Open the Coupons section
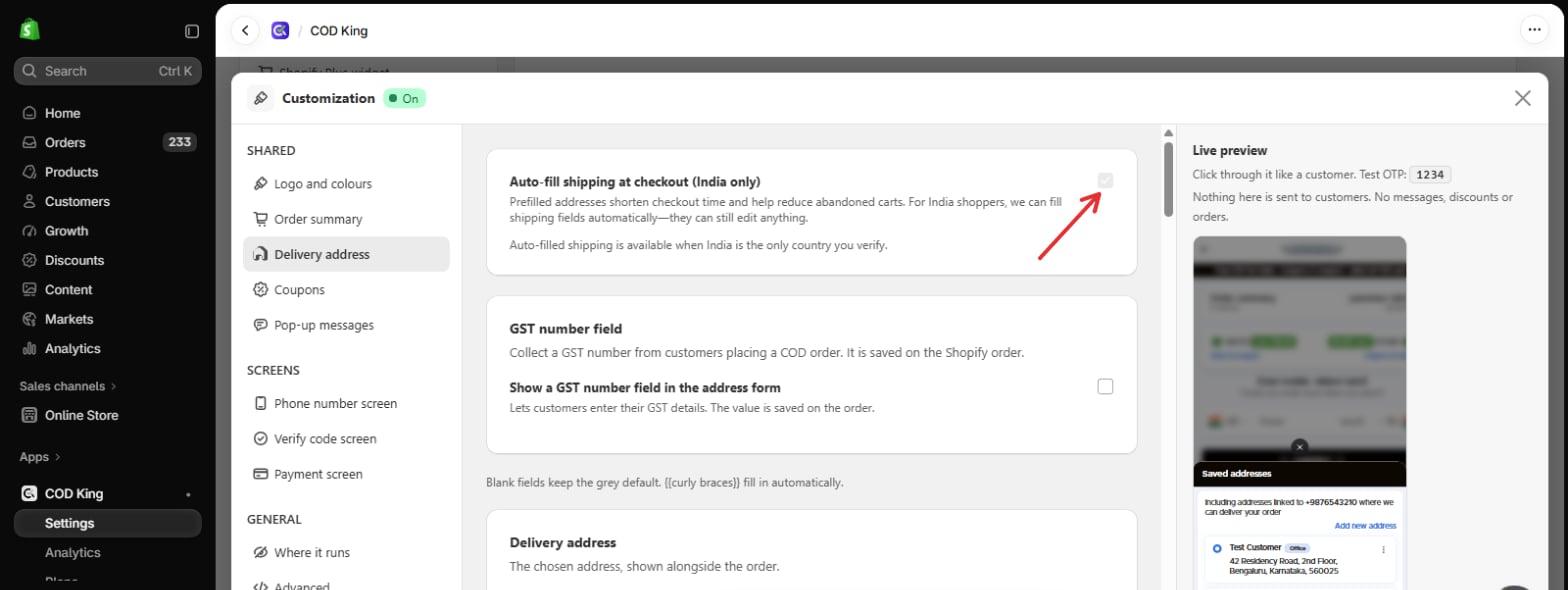 346,290
